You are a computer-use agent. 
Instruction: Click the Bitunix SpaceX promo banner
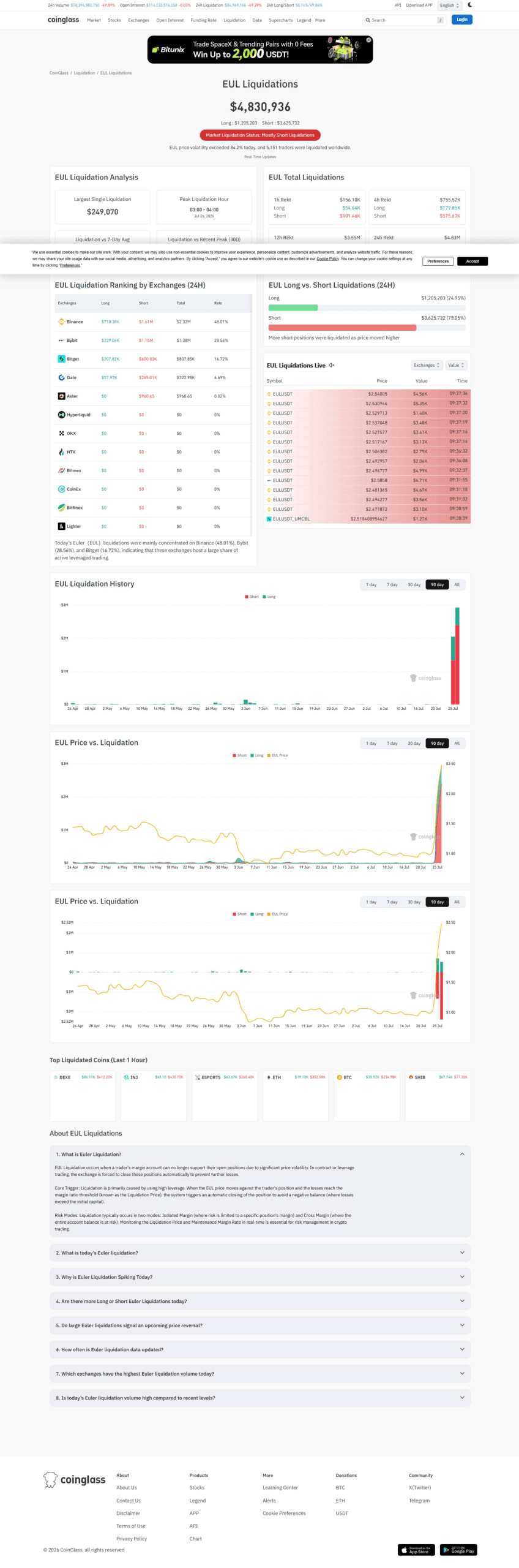click(260, 50)
